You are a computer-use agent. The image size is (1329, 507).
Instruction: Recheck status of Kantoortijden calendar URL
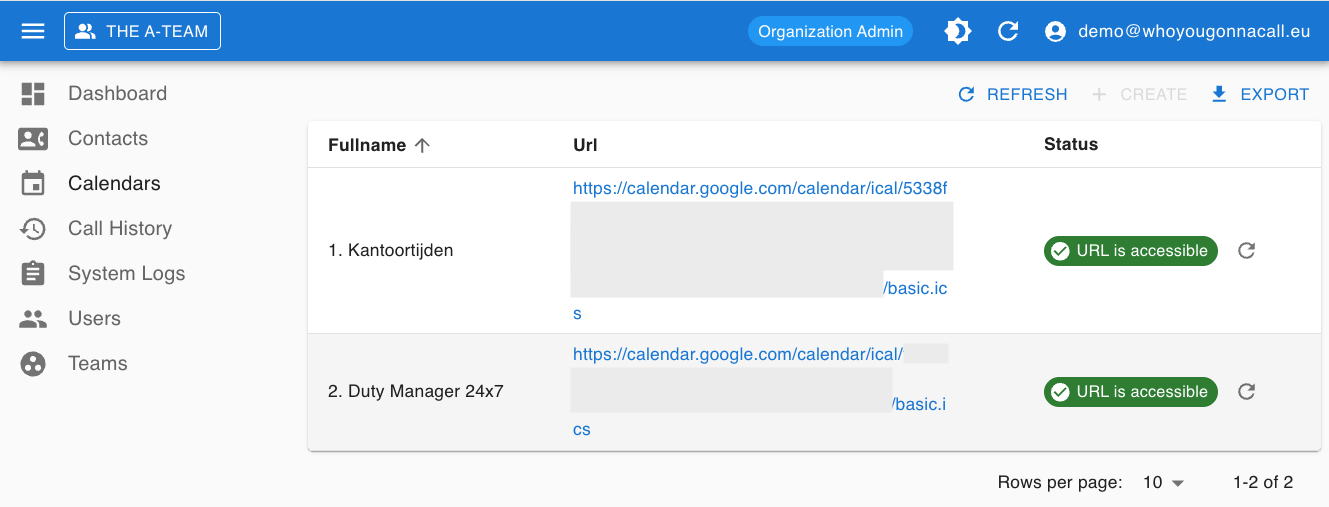click(x=1246, y=251)
